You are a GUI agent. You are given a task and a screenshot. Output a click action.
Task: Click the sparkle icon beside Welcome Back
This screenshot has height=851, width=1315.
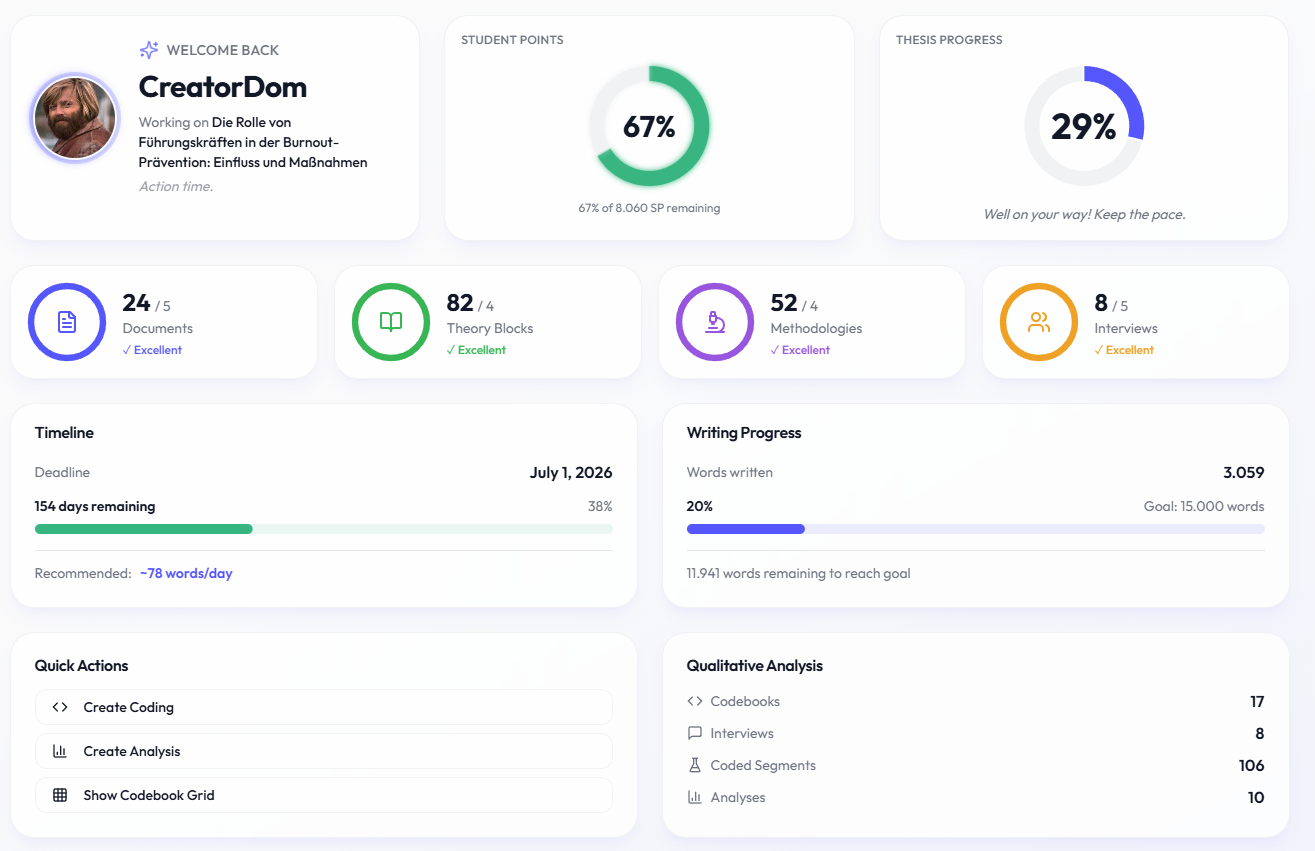pyautogui.click(x=148, y=49)
